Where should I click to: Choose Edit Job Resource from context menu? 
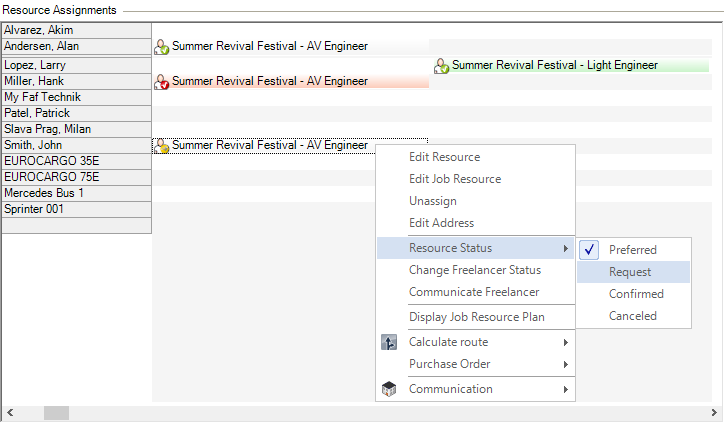(x=455, y=179)
